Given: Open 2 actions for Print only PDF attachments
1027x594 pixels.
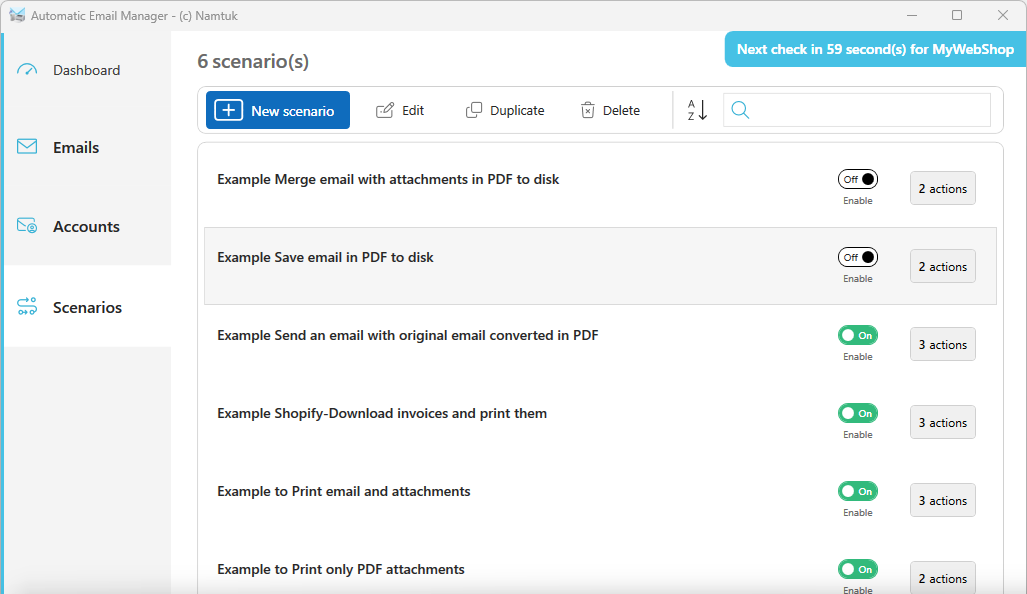Looking at the screenshot, I should pyautogui.click(x=943, y=578).
